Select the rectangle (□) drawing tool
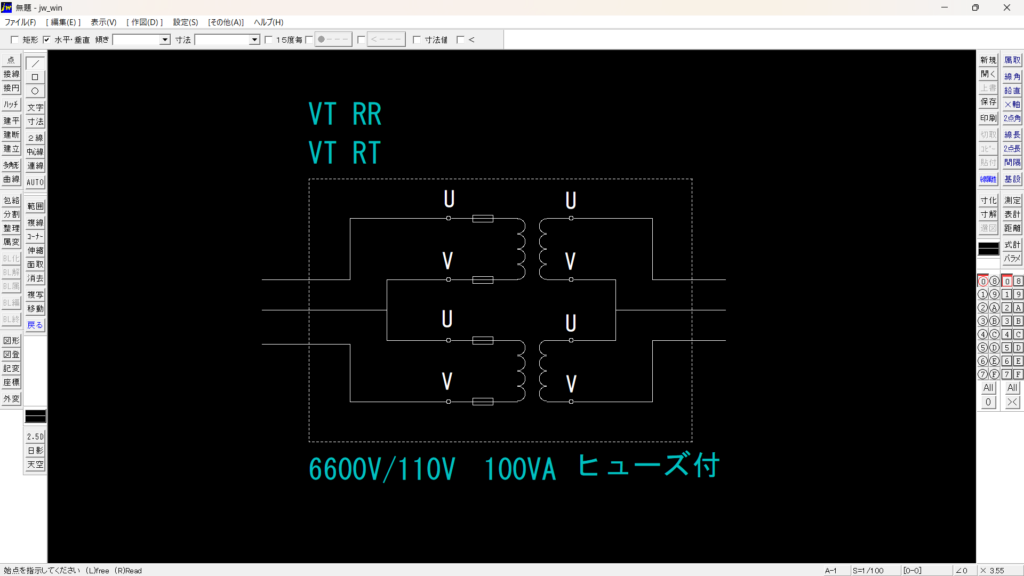 click(35, 76)
